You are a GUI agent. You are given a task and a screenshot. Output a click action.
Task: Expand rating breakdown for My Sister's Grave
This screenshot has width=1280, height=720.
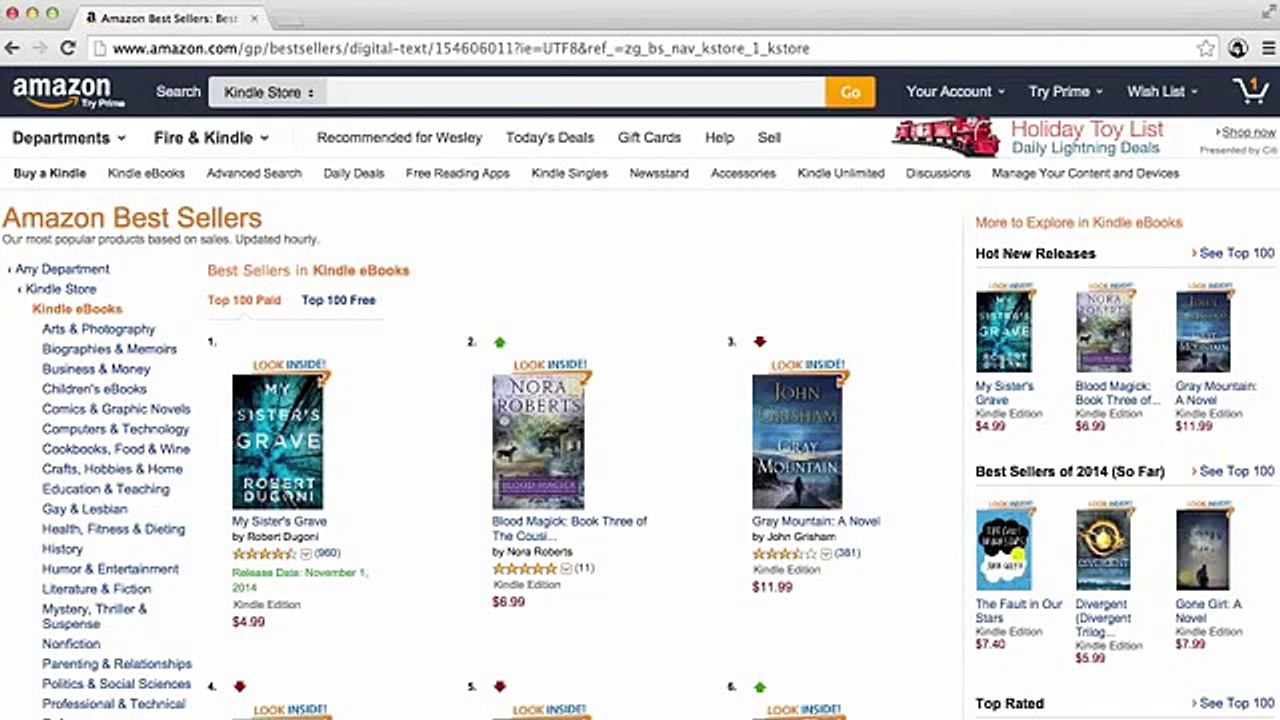point(305,553)
